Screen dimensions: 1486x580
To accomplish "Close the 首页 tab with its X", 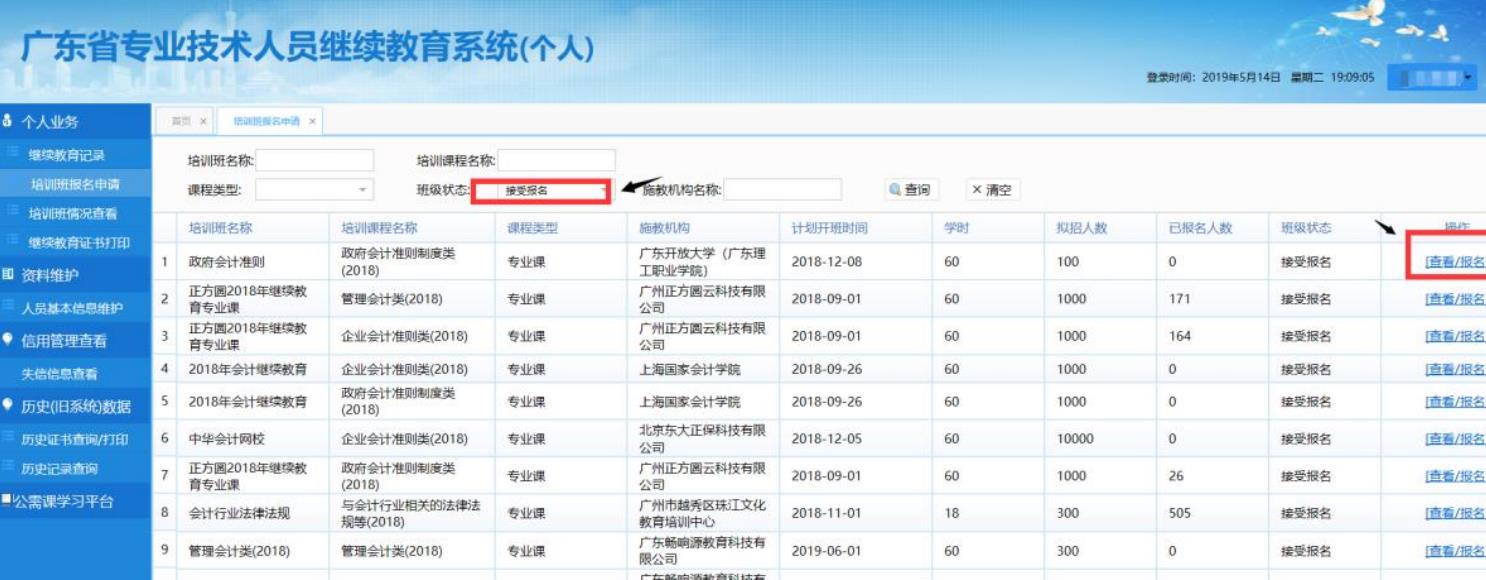I will [x=203, y=121].
